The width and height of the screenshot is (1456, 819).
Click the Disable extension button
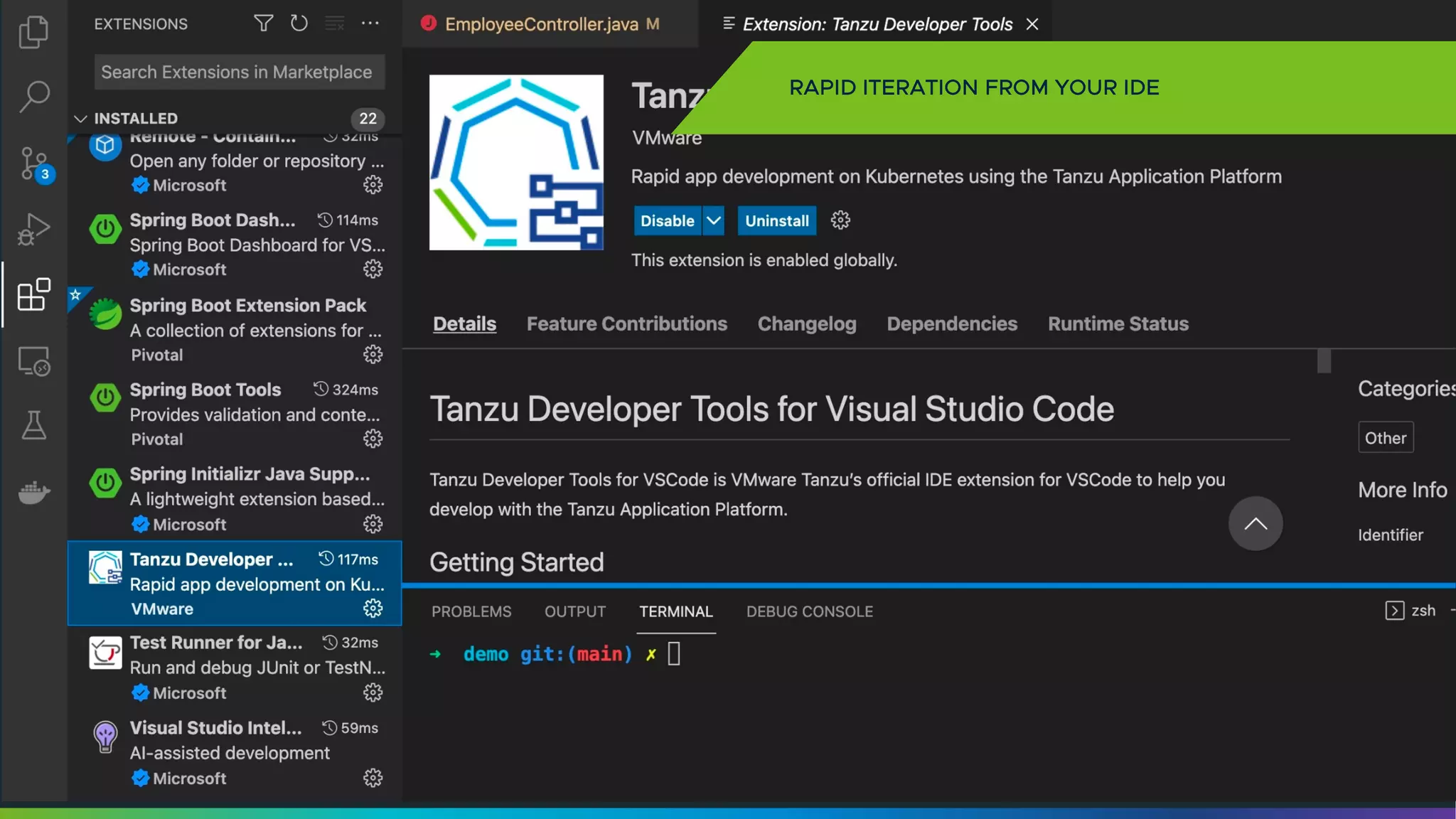tap(667, 220)
